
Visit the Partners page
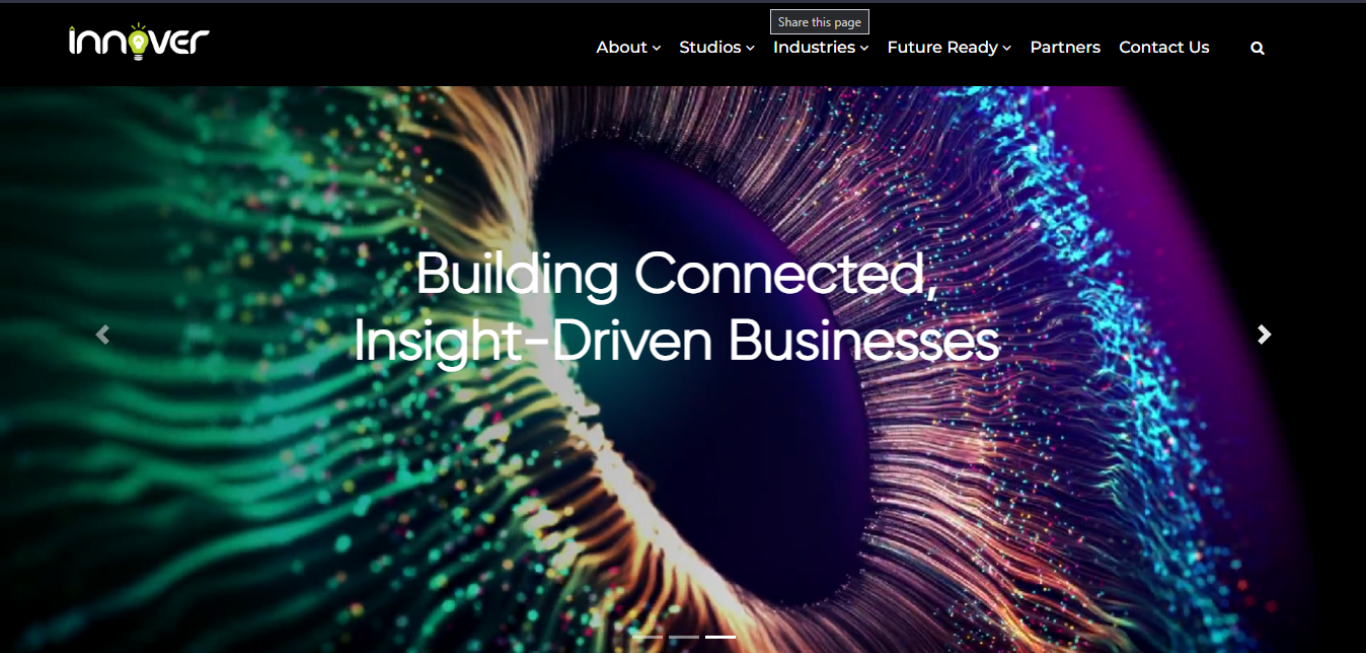[x=1065, y=47]
